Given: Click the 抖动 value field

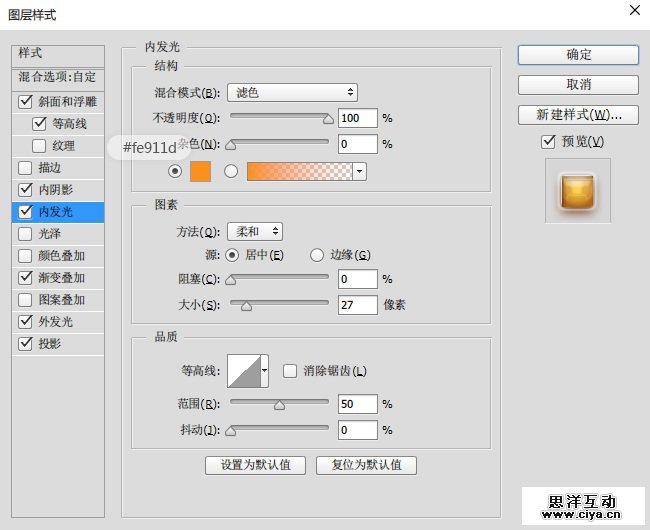Looking at the screenshot, I should click(358, 430).
